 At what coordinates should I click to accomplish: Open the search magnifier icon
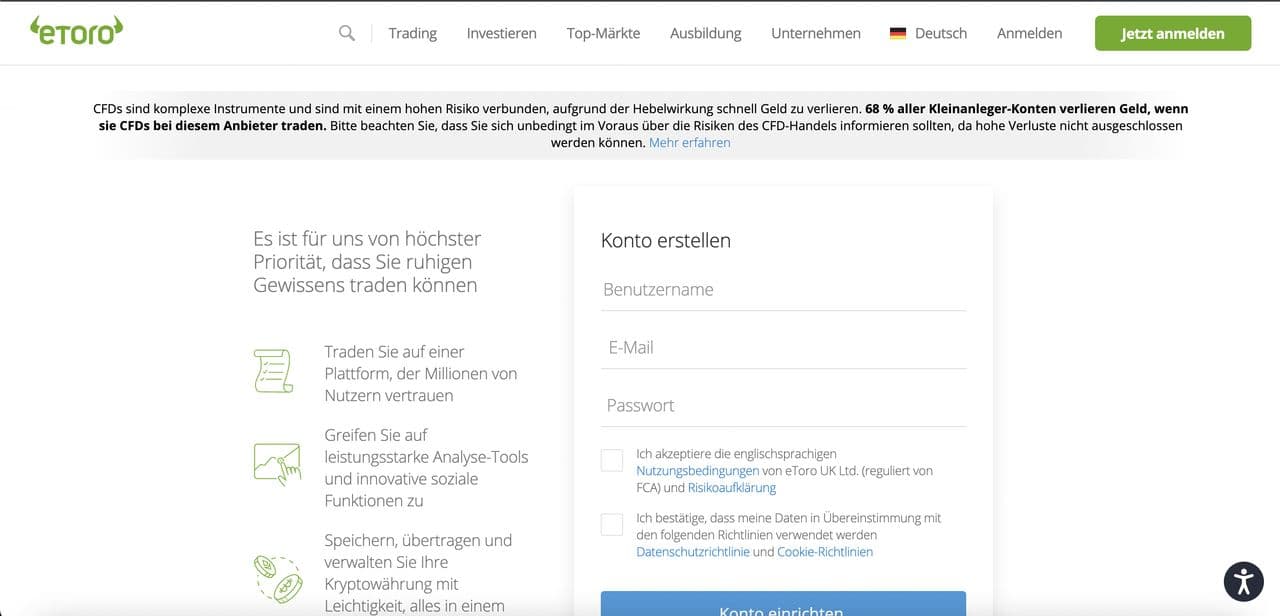[347, 33]
